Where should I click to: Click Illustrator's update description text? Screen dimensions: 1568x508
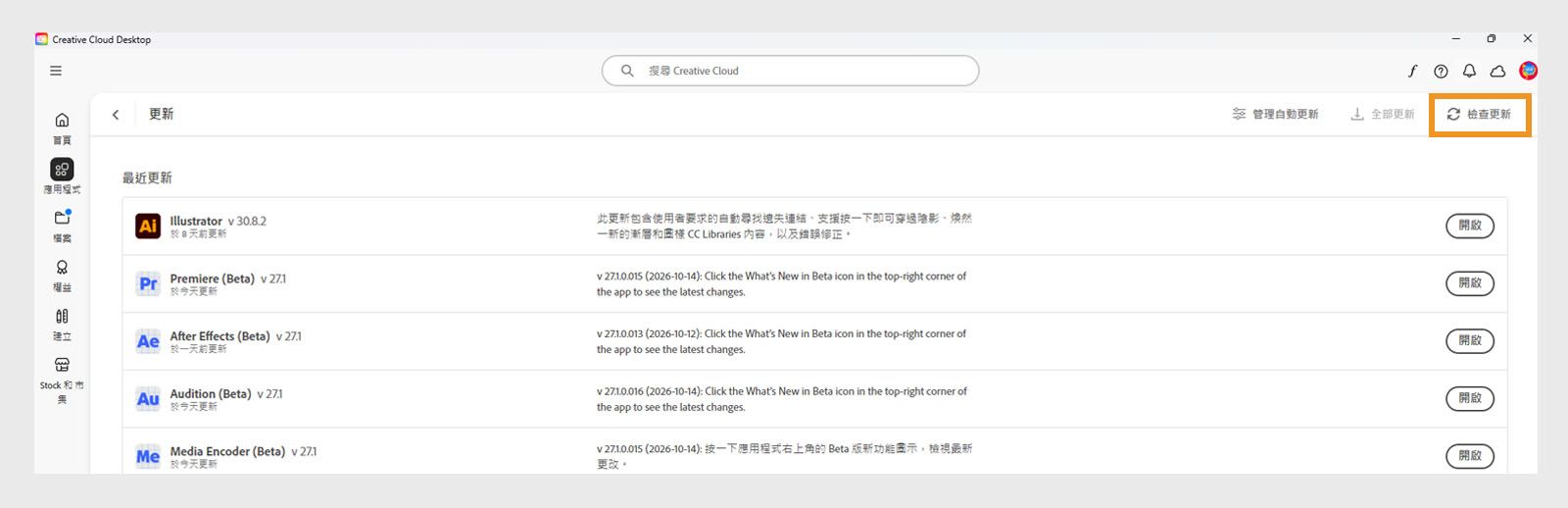pyautogui.click(x=784, y=226)
